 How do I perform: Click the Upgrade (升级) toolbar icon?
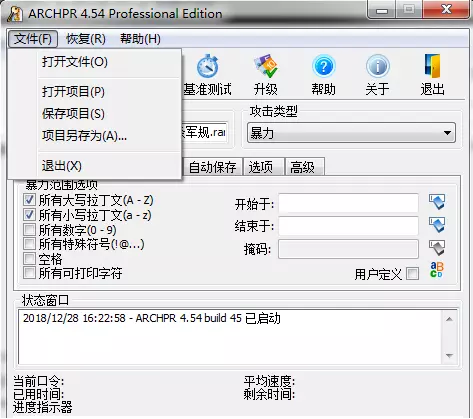(265, 66)
